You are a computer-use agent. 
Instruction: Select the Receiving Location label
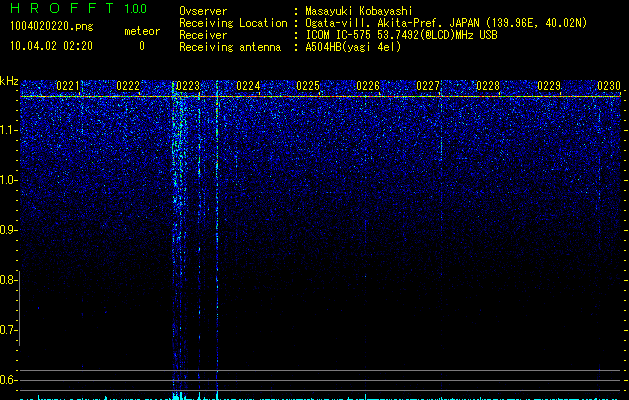[233, 23]
